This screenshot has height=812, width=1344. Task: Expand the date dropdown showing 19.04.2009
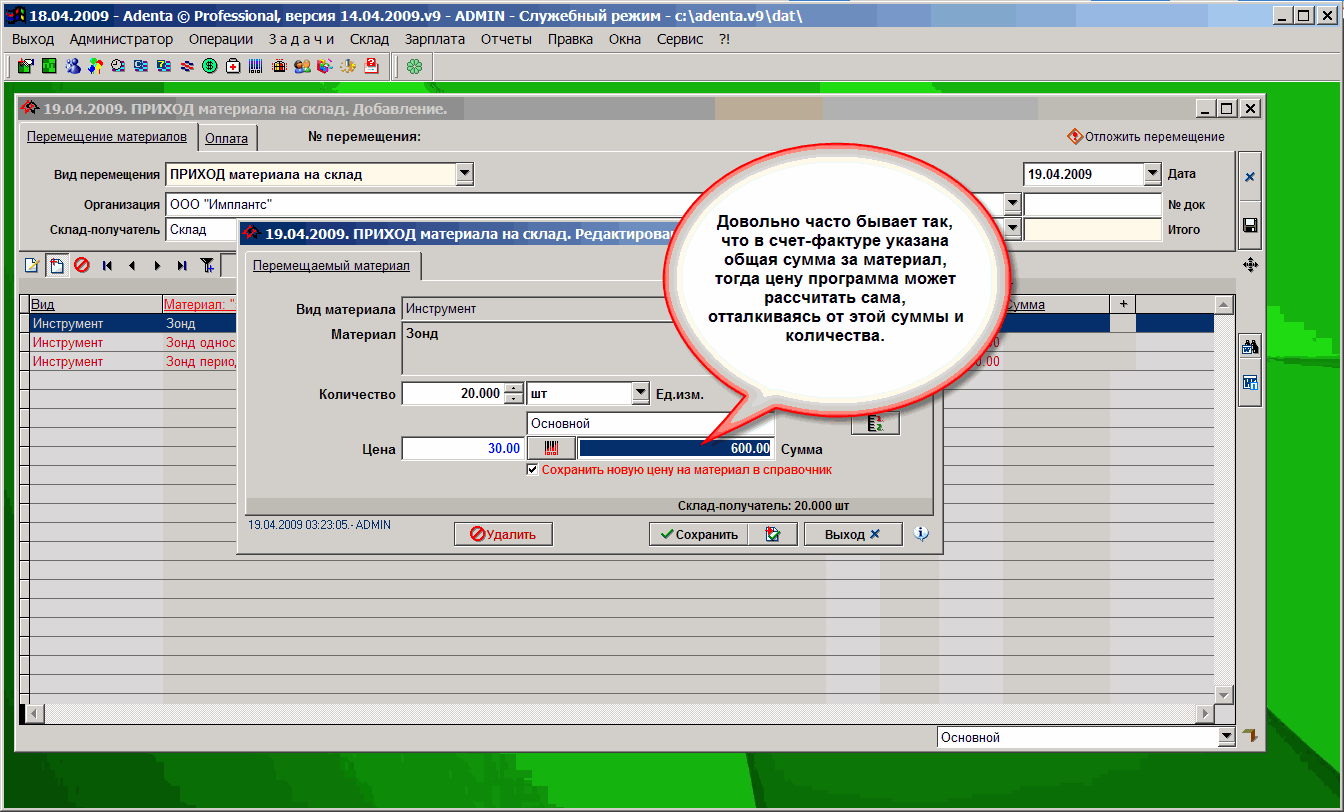coord(1152,174)
